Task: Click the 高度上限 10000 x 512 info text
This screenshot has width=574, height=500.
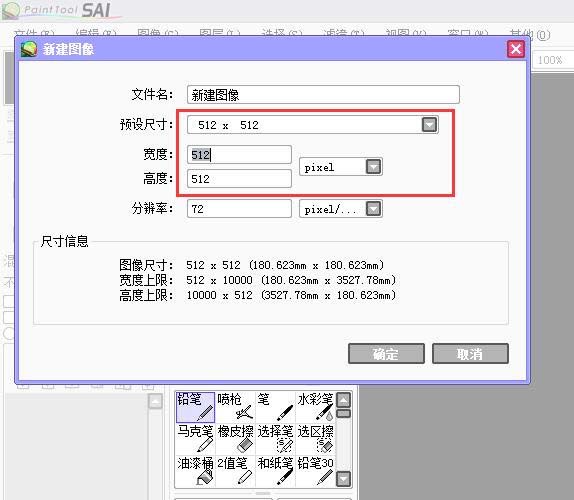Action: 291,295
